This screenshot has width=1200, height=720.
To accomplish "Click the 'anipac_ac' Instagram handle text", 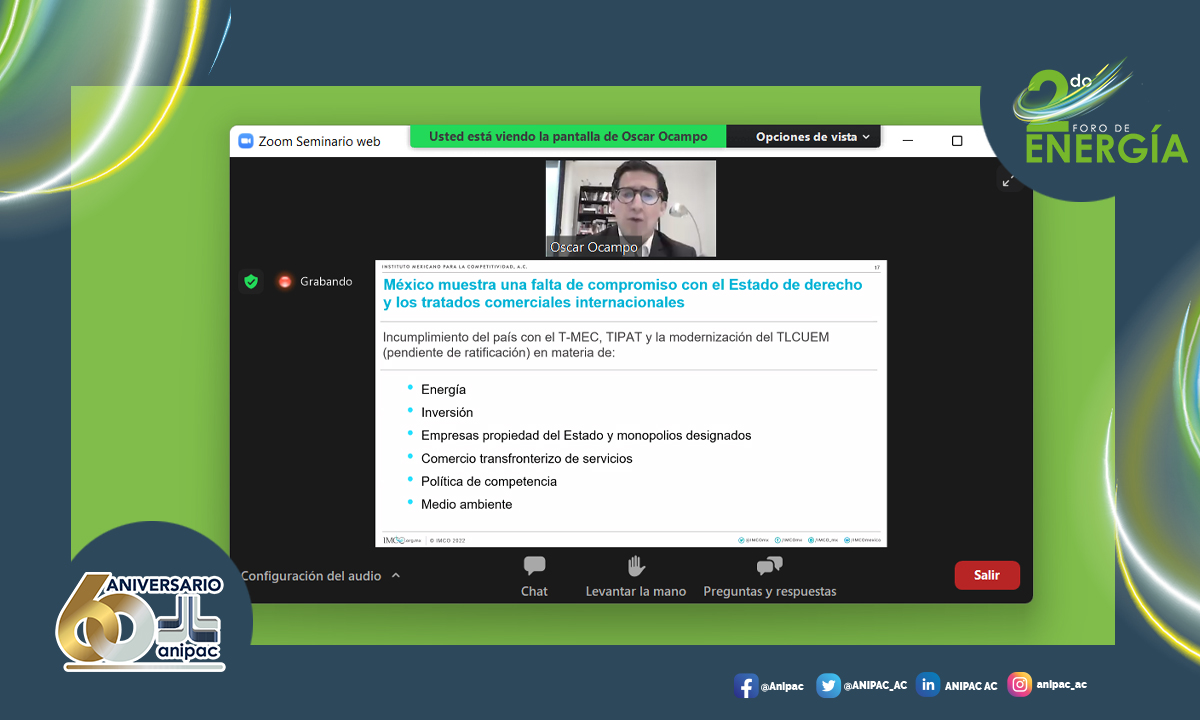I will pos(1062,685).
